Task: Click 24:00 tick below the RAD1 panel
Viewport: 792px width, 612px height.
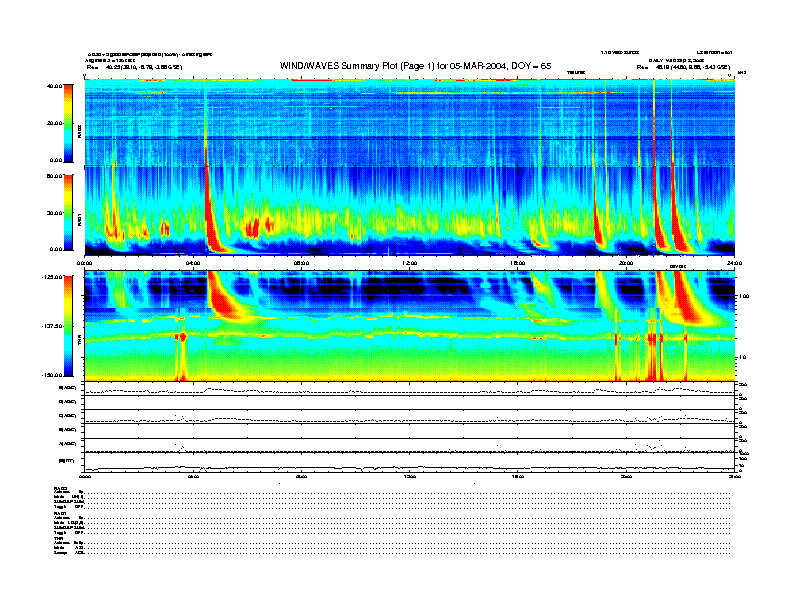Action: tap(734, 263)
